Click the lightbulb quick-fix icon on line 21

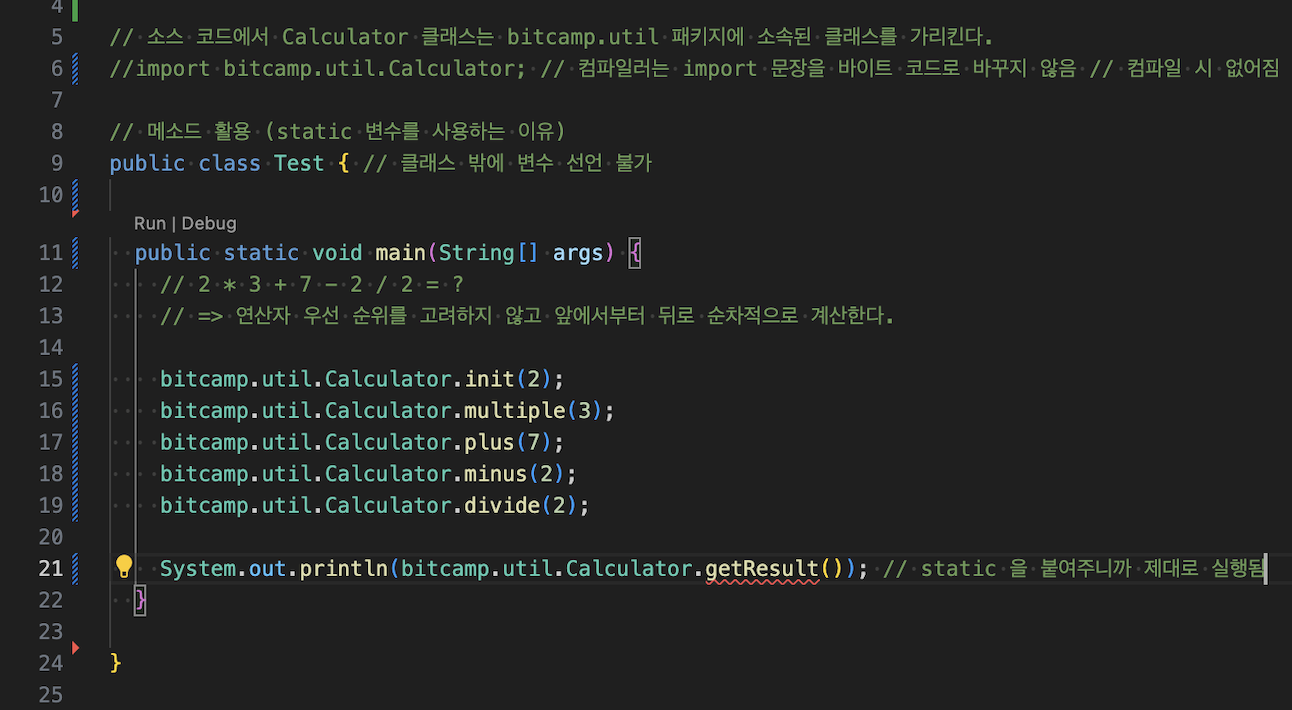coord(124,568)
